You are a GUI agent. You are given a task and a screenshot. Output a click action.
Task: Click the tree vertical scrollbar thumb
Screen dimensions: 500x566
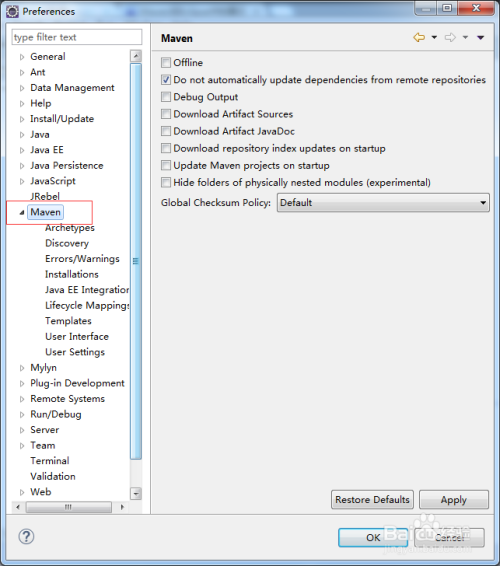pyautogui.click(x=136, y=261)
